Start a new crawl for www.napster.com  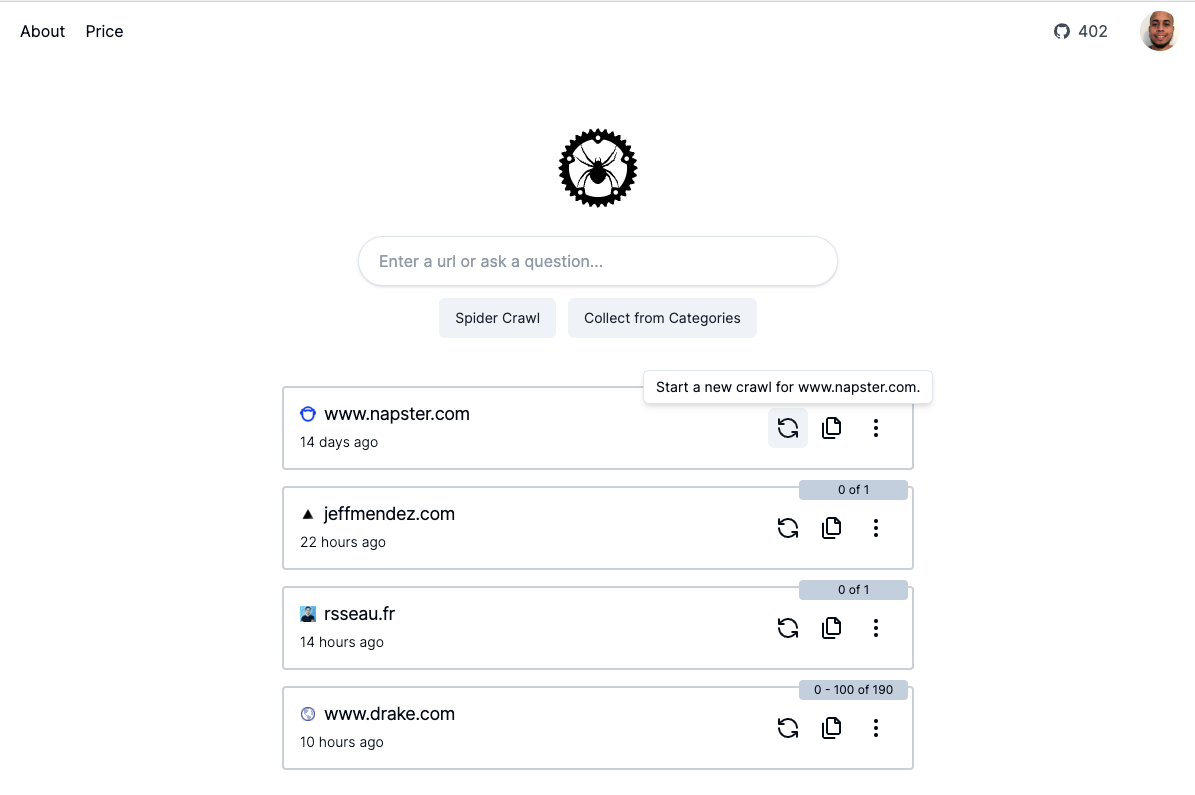788,428
